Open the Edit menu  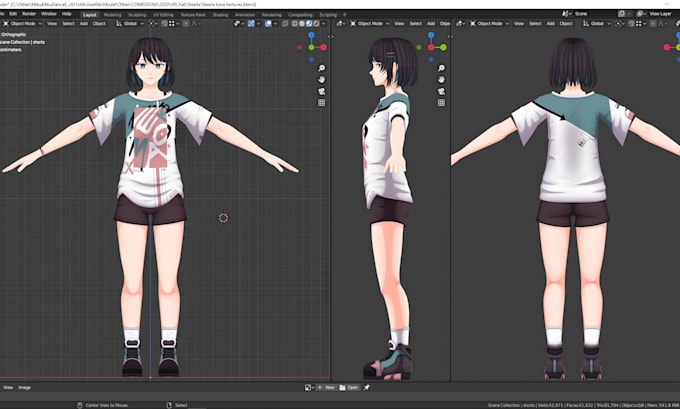coord(13,14)
